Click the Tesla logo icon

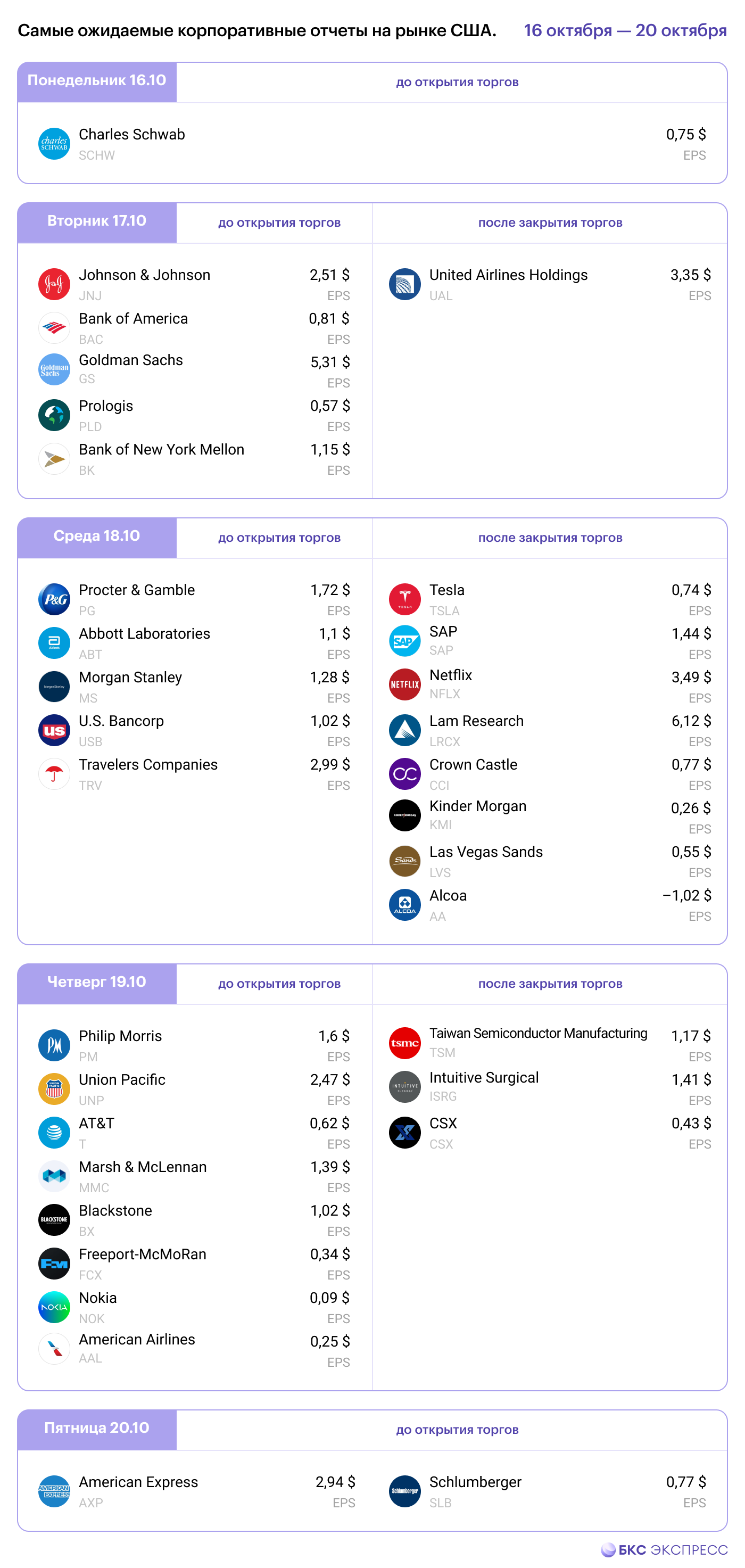405,599
